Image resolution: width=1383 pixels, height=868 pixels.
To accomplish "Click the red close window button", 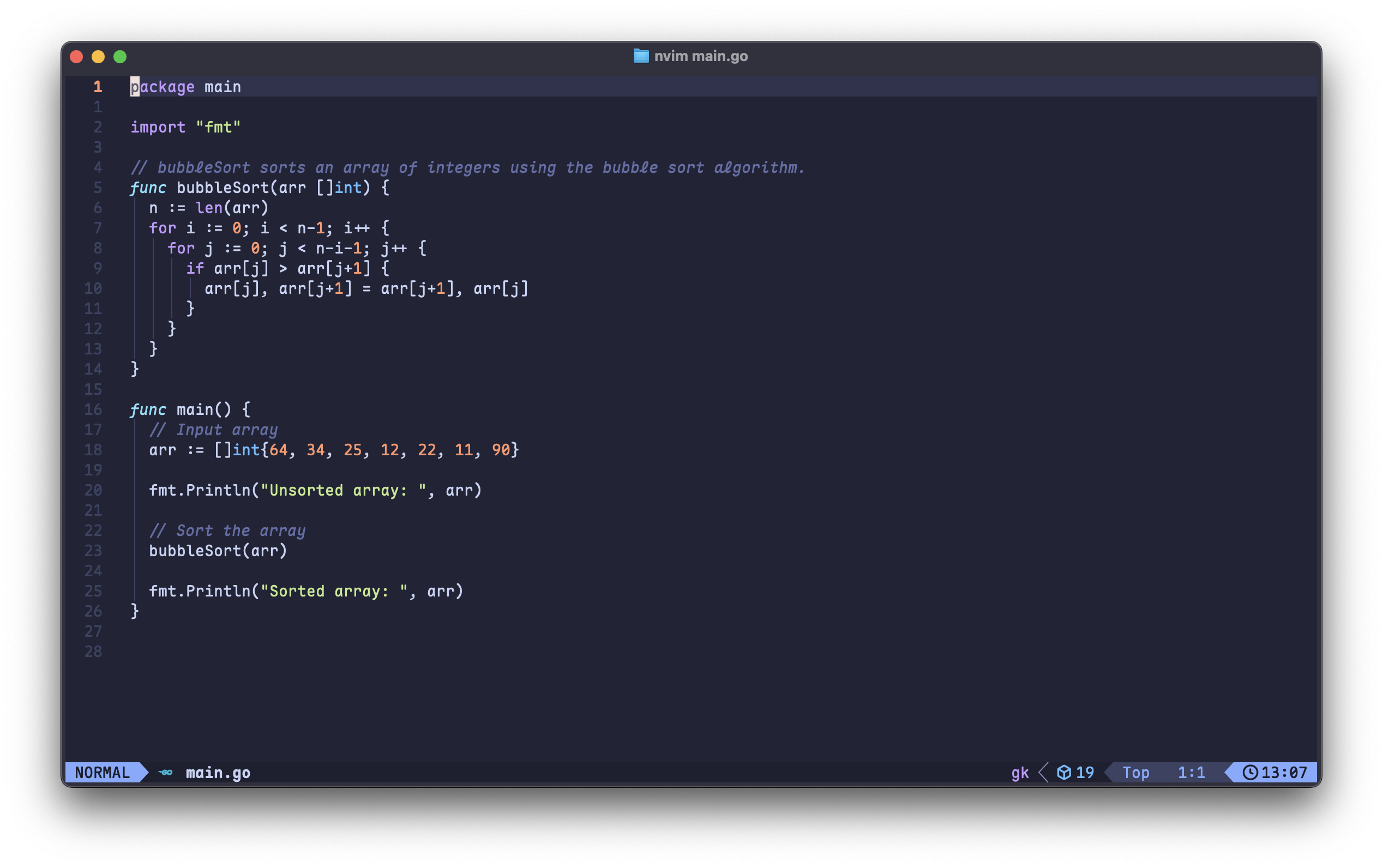I will point(76,56).
